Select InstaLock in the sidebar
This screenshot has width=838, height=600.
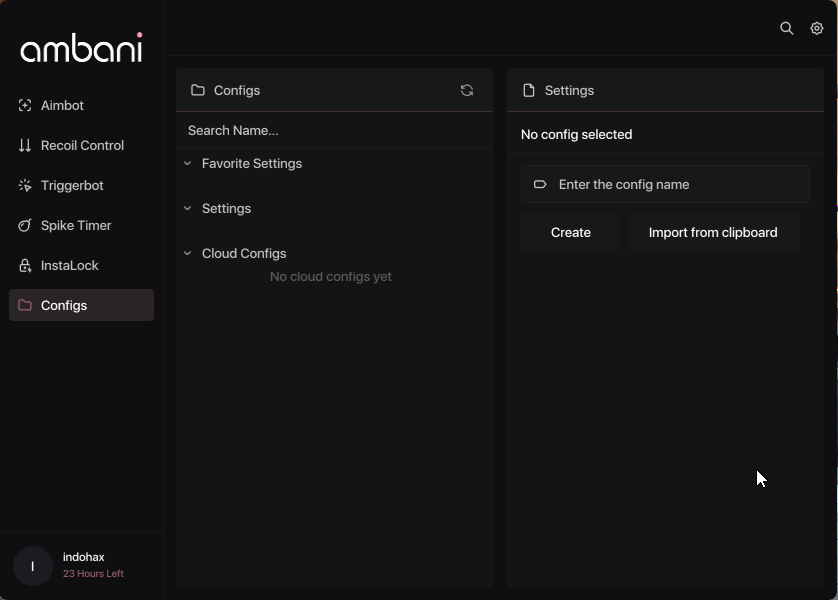point(81,266)
